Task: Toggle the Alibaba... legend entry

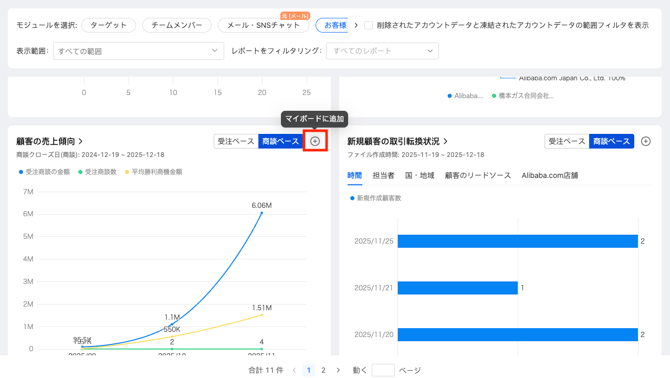Action: [x=465, y=96]
